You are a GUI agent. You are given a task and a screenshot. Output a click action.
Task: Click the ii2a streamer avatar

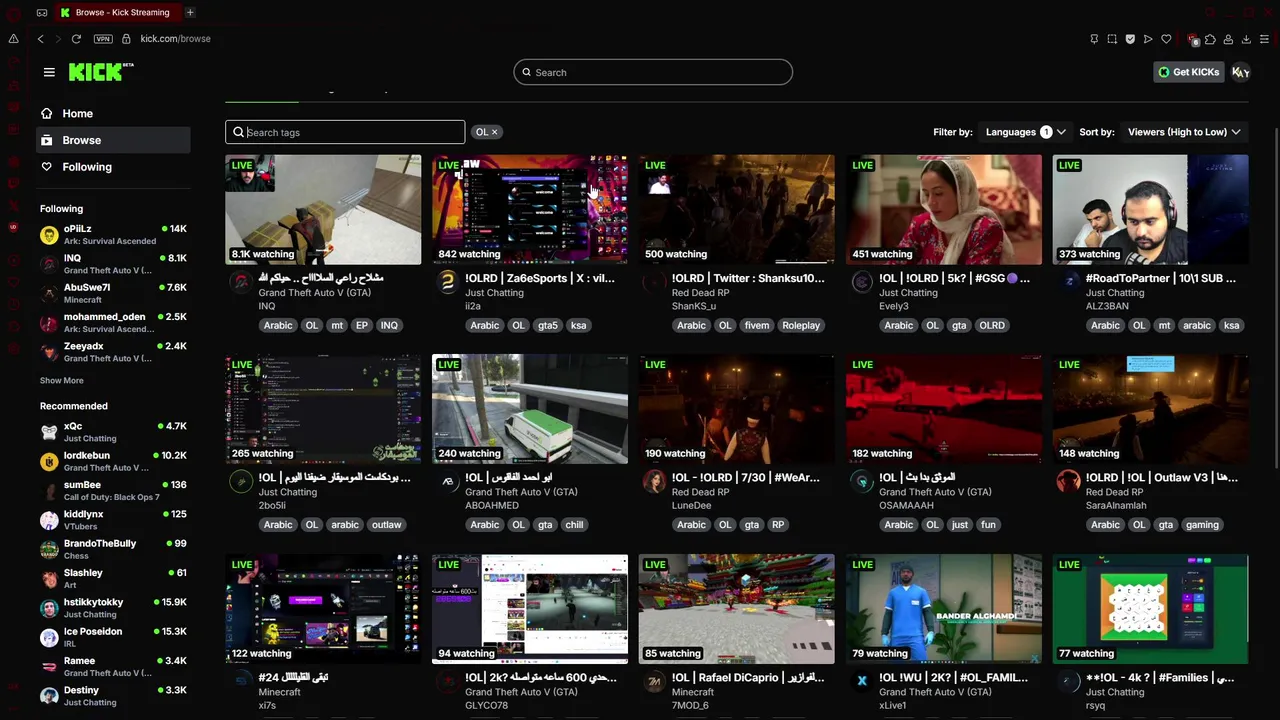(x=447, y=283)
